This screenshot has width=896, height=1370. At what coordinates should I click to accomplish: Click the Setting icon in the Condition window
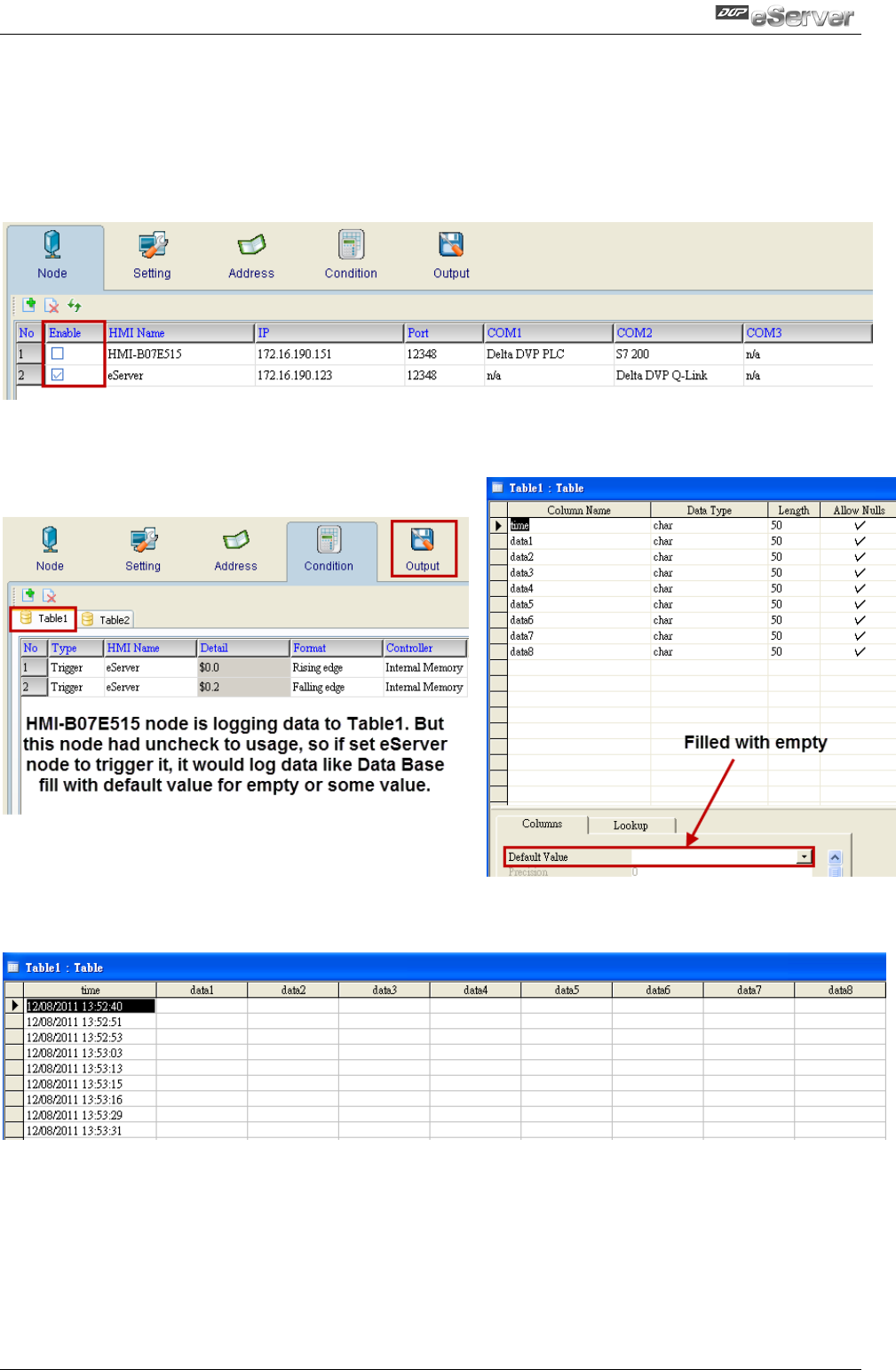pyautogui.click(x=143, y=549)
